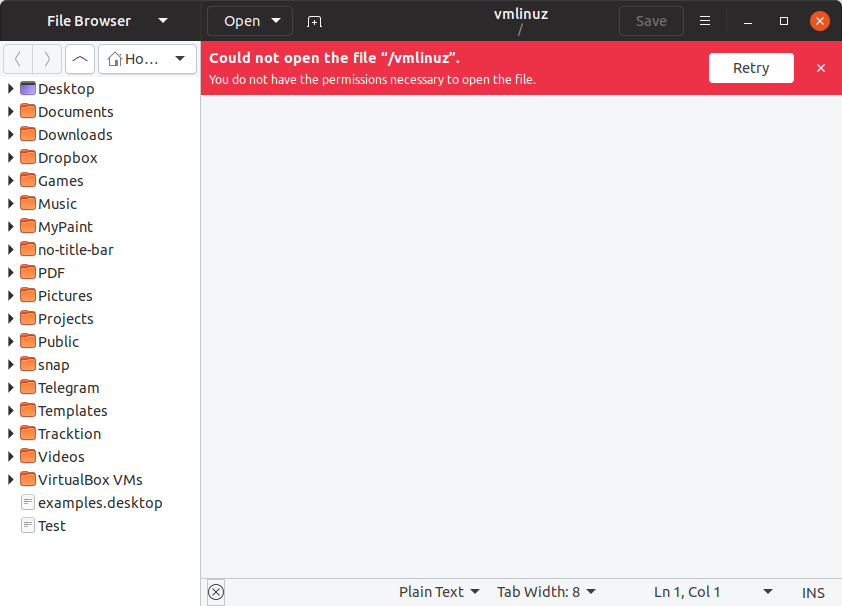Viewport: 842px width, 606px height.
Task: Close the window with orange X
Action: (819, 21)
